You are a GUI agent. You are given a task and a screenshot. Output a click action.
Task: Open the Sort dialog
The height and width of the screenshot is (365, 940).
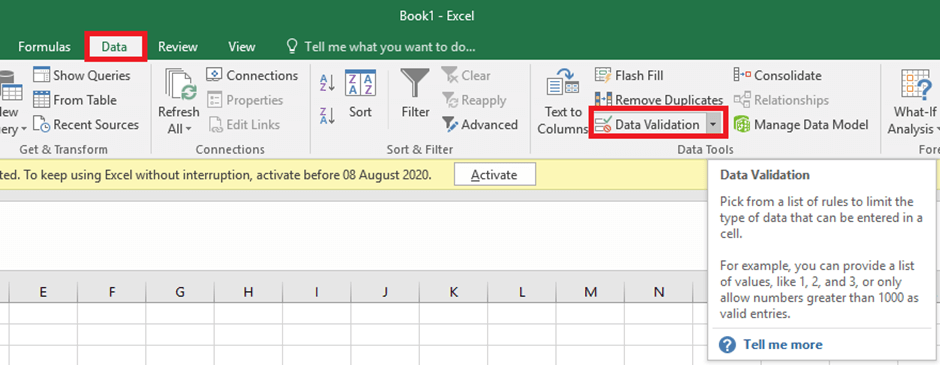[x=360, y=95]
